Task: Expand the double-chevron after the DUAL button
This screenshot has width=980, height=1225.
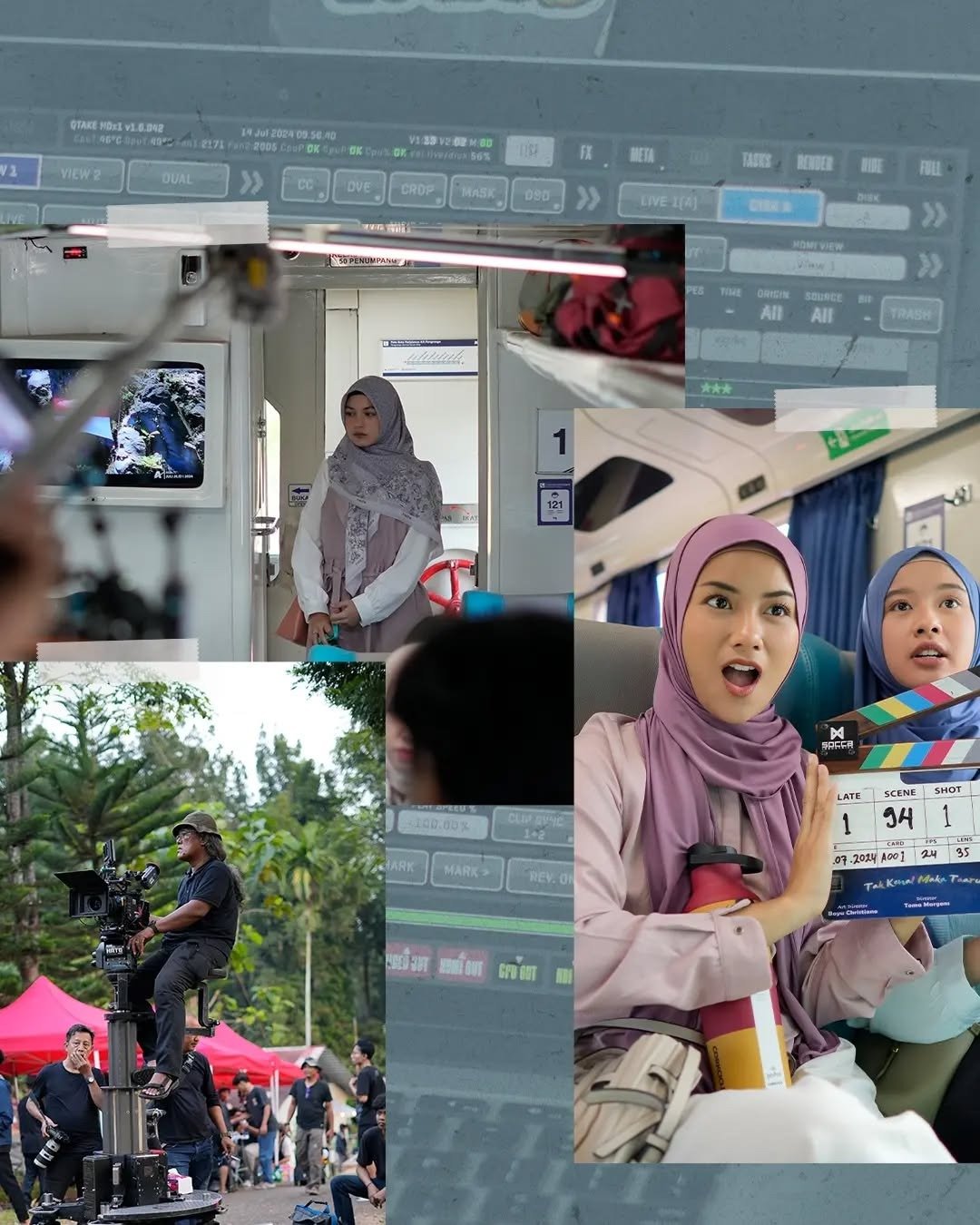Action: [x=250, y=182]
